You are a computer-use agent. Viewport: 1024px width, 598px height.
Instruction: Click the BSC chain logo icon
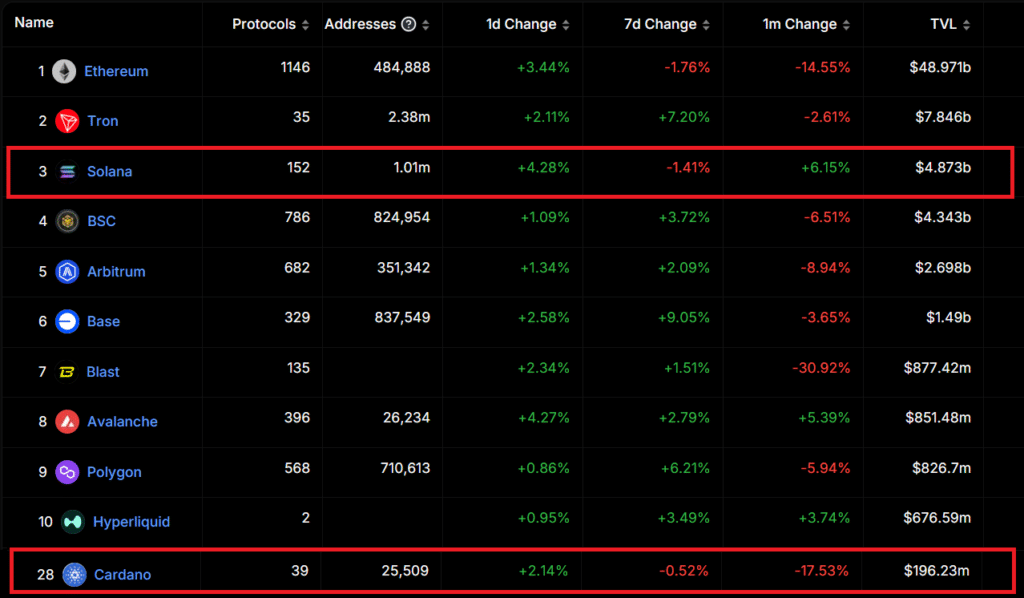pos(67,221)
